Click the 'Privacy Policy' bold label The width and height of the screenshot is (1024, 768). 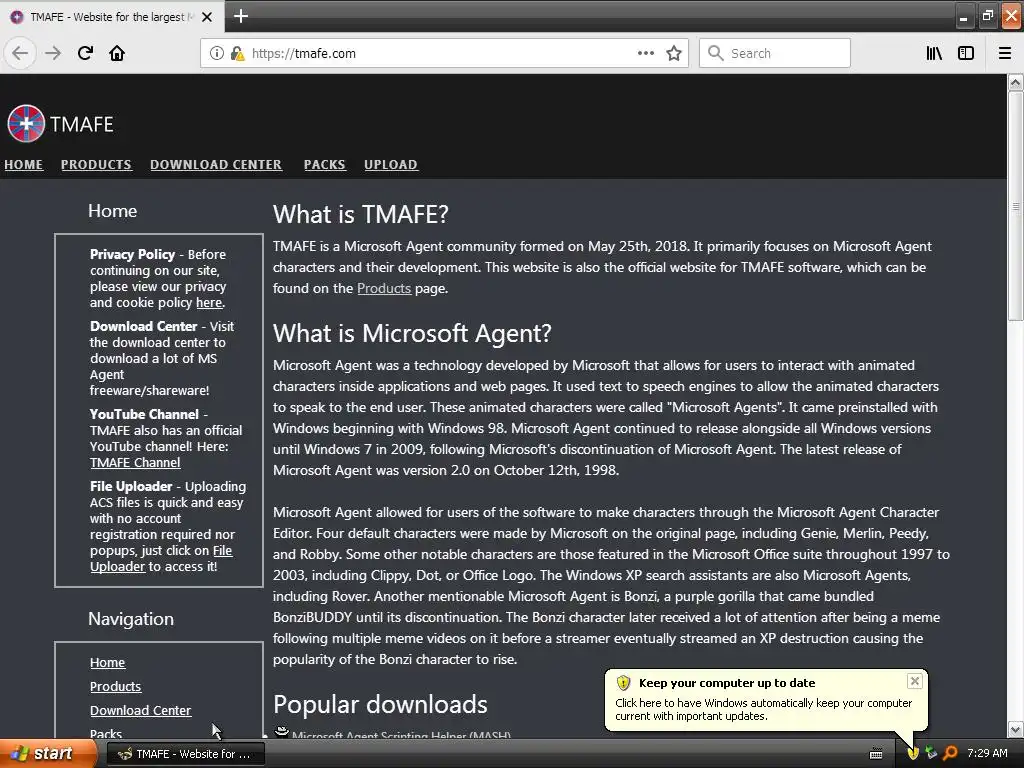[x=133, y=254]
